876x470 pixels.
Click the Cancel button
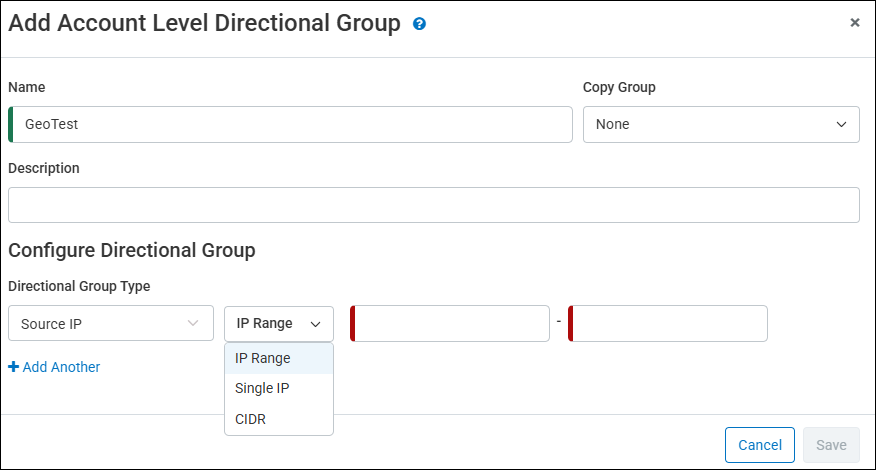pyautogui.click(x=760, y=445)
